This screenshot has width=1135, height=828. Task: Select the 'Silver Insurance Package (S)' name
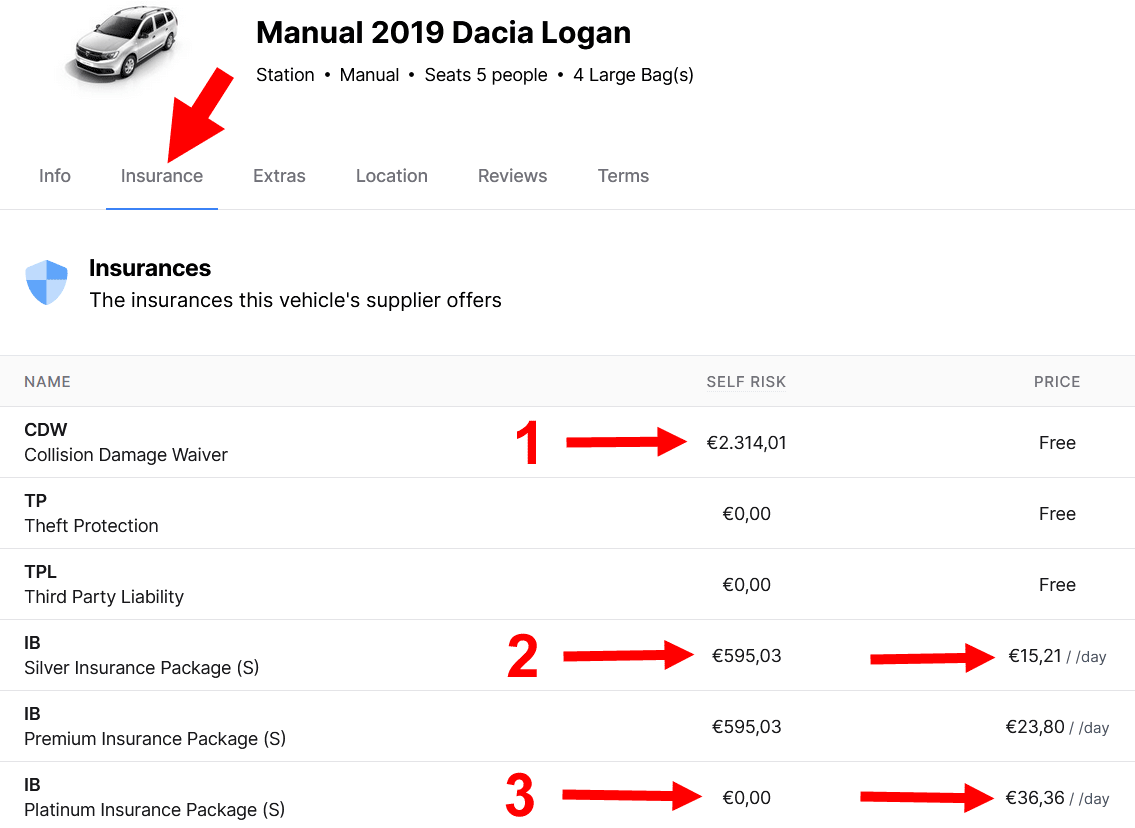coord(141,667)
